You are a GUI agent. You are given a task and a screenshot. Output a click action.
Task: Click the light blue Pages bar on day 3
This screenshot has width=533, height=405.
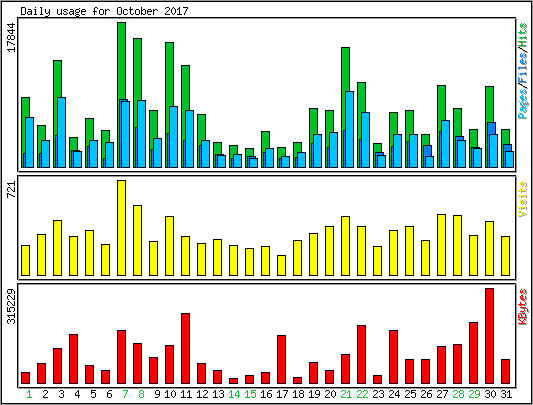pos(62,132)
